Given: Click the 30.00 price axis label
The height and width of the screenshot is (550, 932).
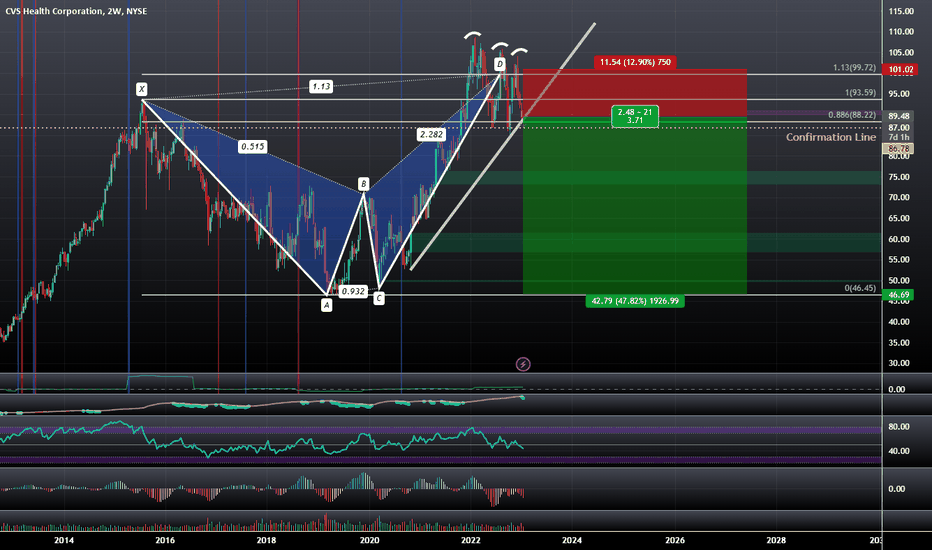Looking at the screenshot, I should (899, 363).
